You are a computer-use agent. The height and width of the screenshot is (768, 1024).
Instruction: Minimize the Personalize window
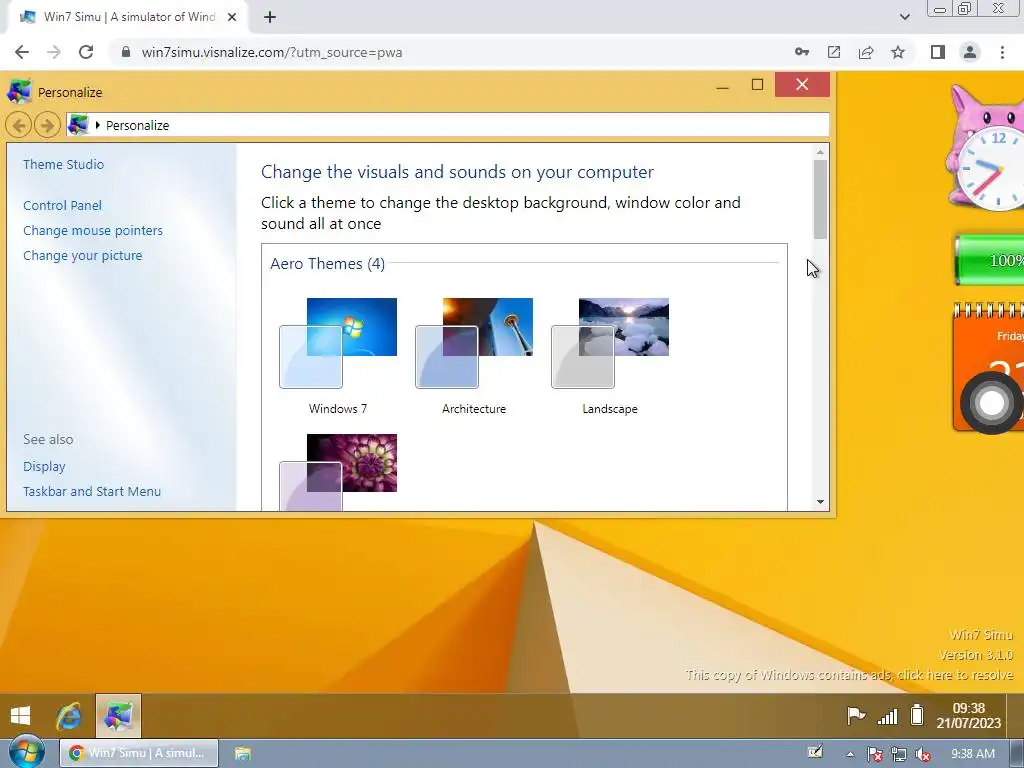(722, 86)
